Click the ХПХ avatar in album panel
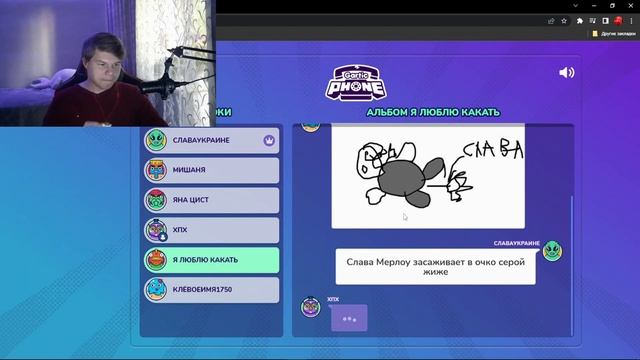Screen dimensions: 640x360 click(311, 307)
